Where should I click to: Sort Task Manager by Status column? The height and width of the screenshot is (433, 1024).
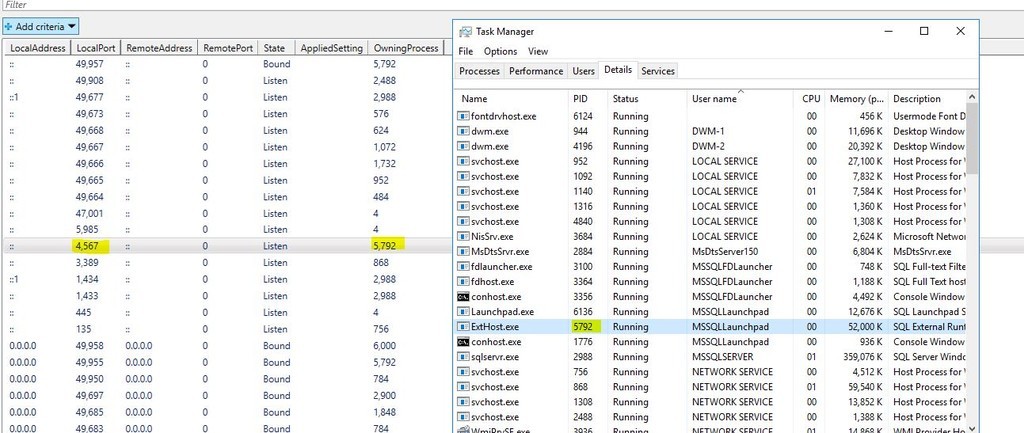(x=647, y=99)
